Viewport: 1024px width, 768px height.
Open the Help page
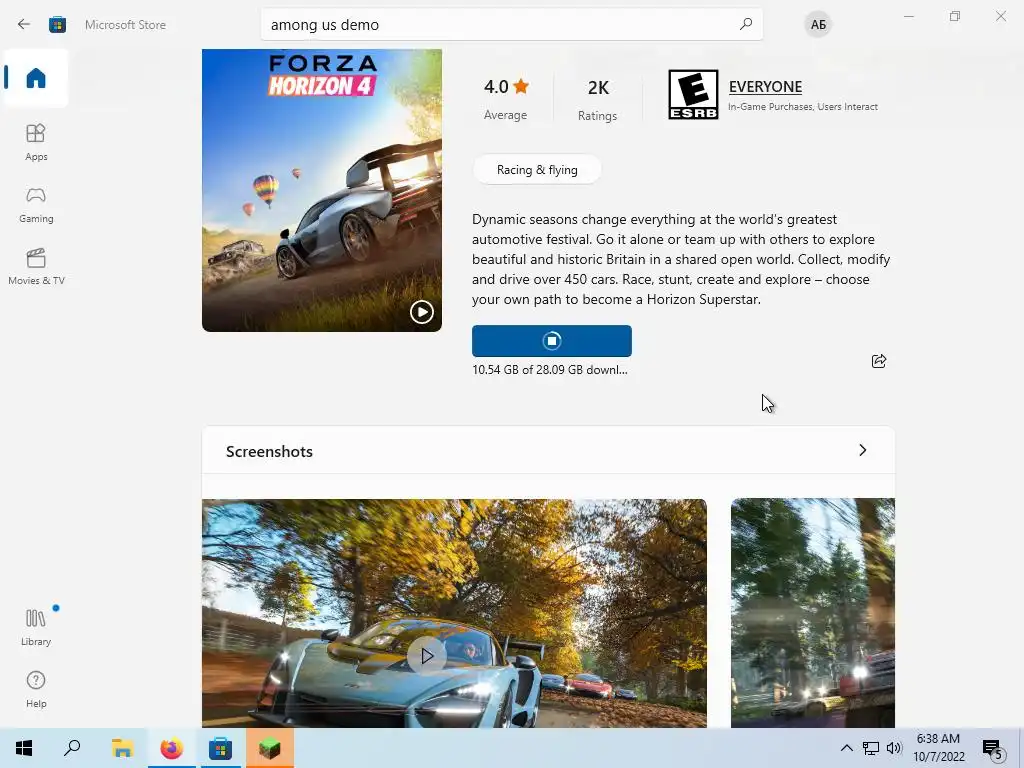(x=36, y=689)
